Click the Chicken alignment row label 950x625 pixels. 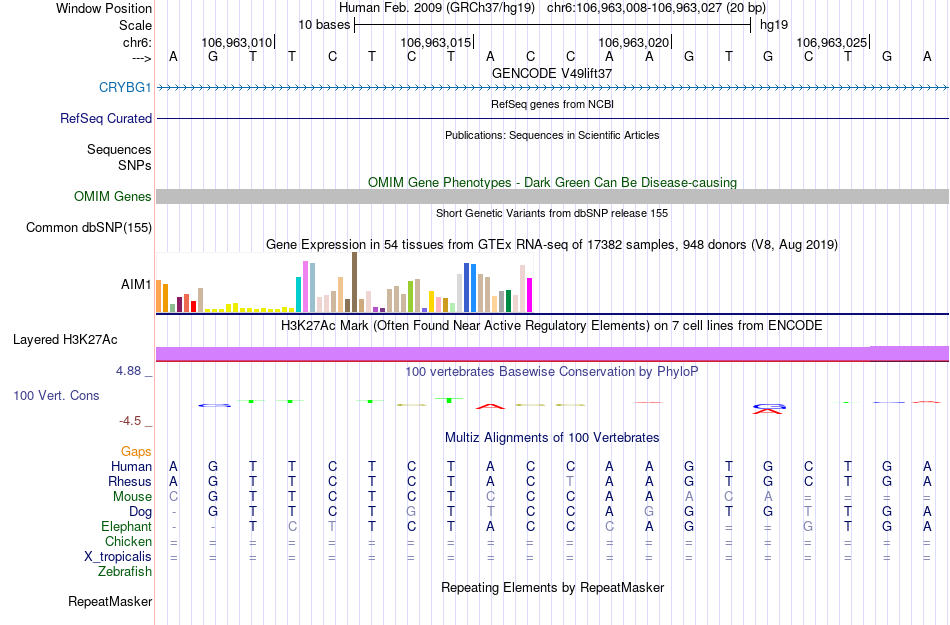click(128, 541)
